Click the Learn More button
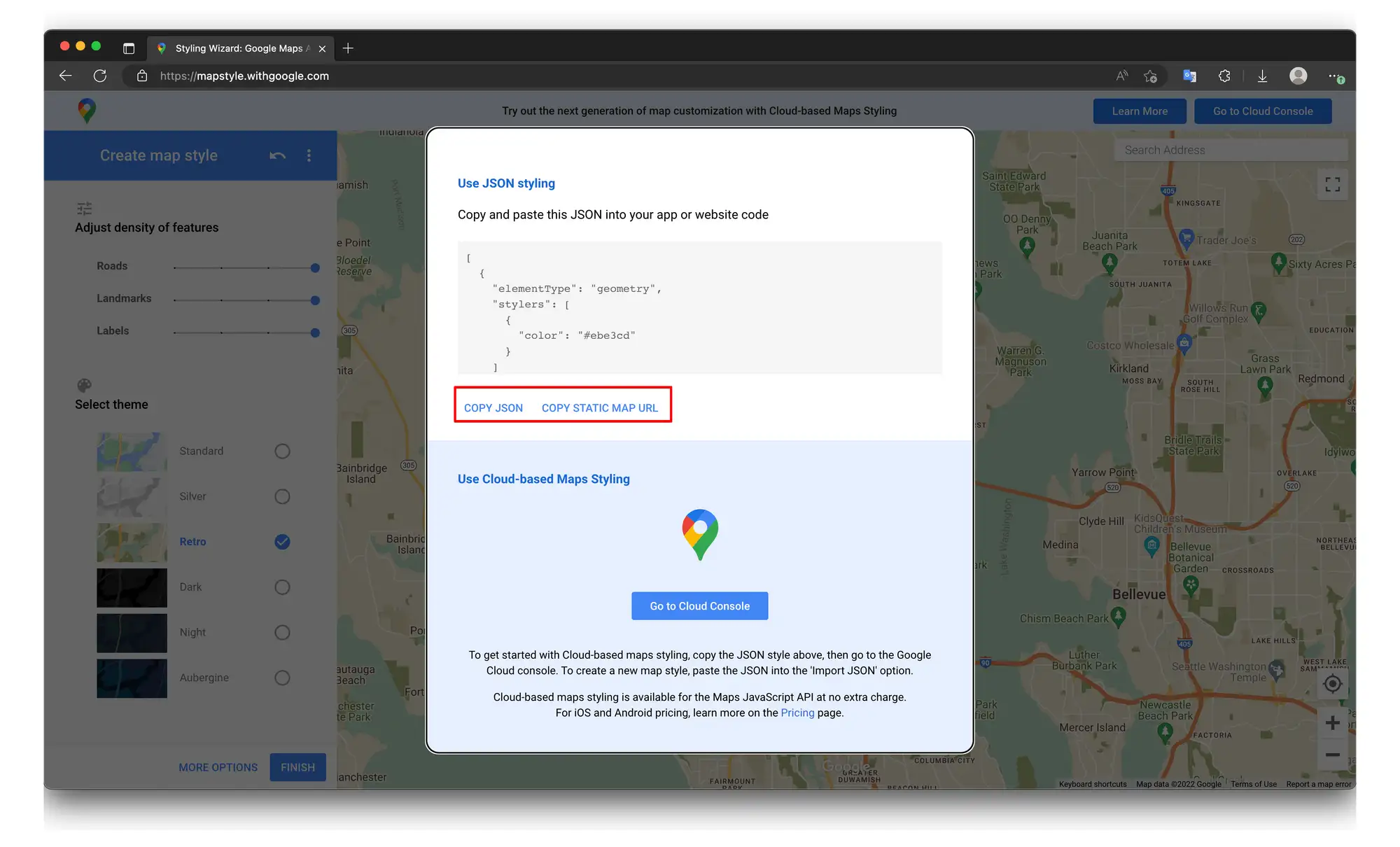Viewport: 1400px width, 847px height. (1140, 111)
